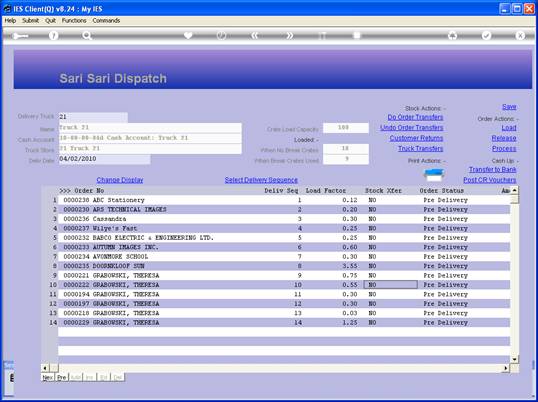Click the Delivery Truck input field

tap(93, 117)
